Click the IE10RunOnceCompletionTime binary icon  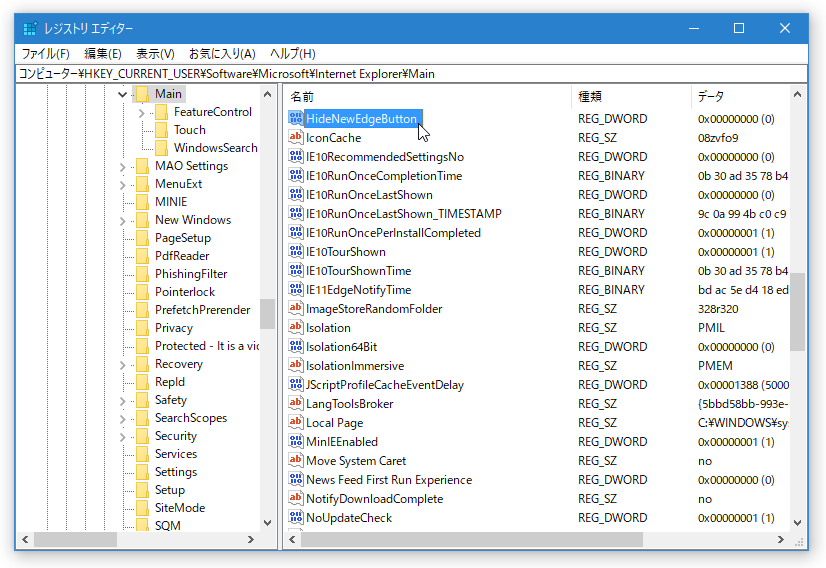(x=296, y=175)
